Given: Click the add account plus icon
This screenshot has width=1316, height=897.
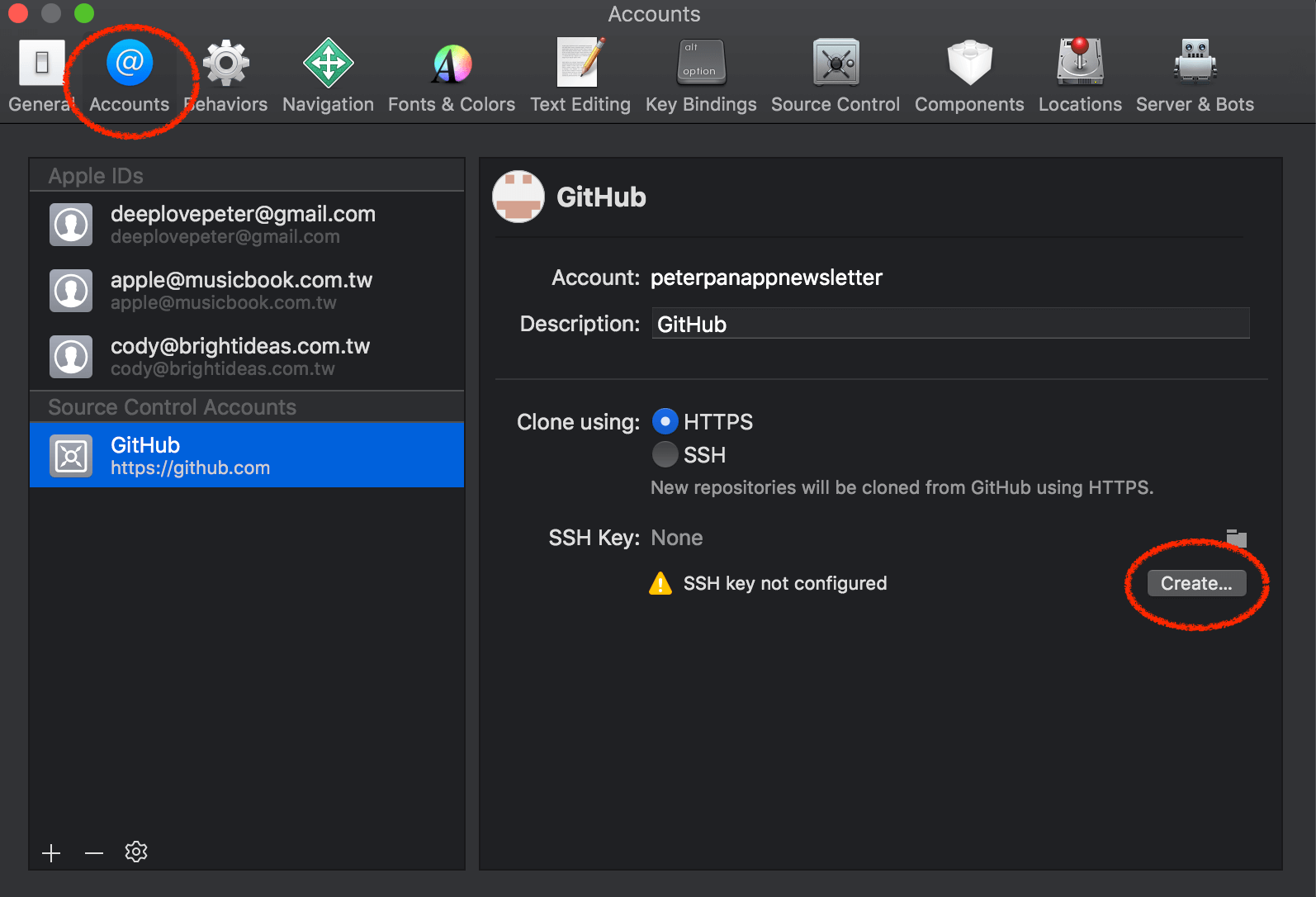Looking at the screenshot, I should (51, 853).
